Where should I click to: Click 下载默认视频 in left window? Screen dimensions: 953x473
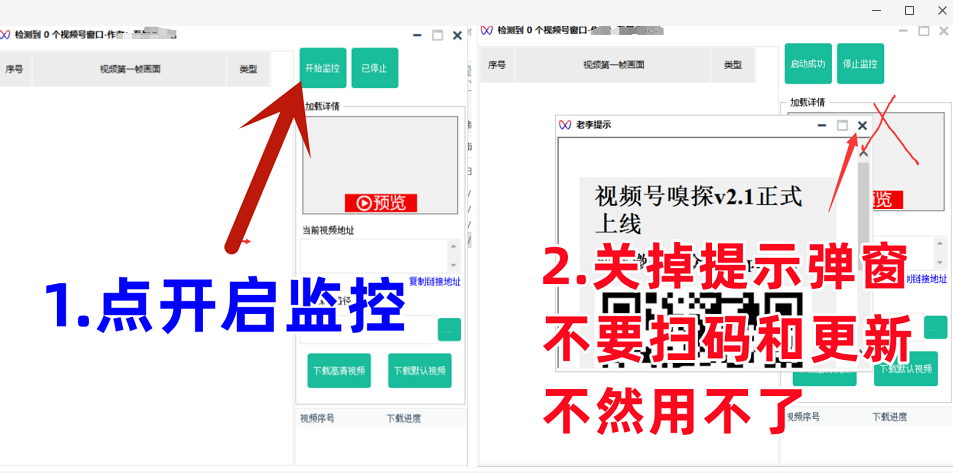pyautogui.click(x=420, y=370)
